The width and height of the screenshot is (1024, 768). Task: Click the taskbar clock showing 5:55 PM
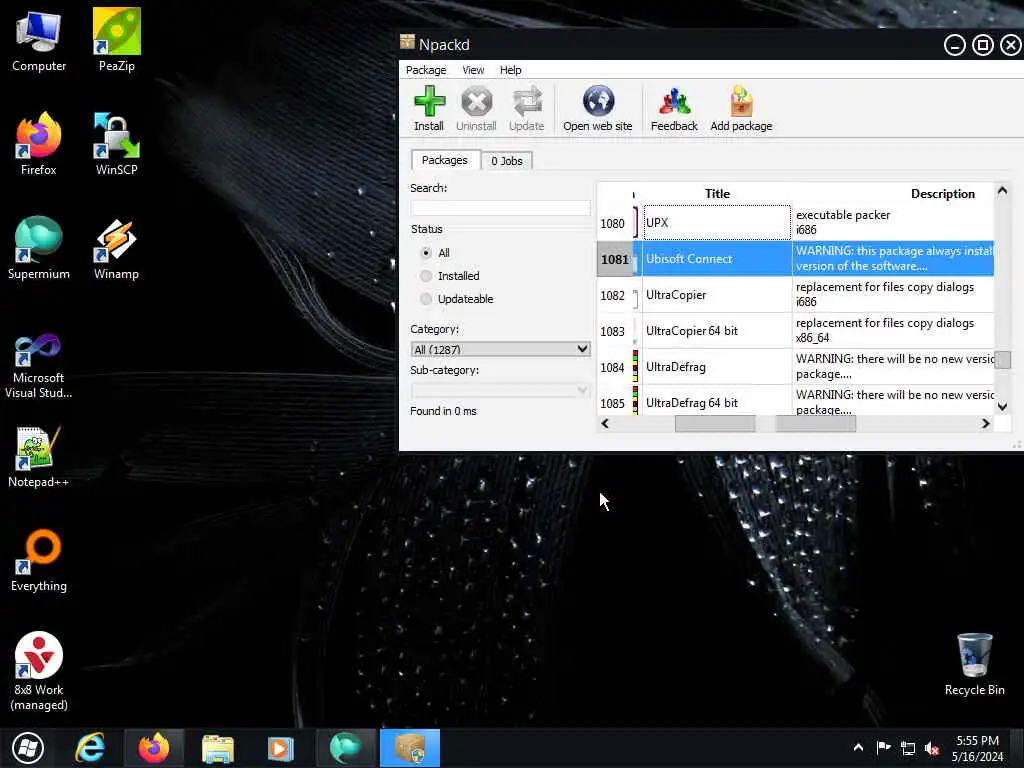coord(978,748)
